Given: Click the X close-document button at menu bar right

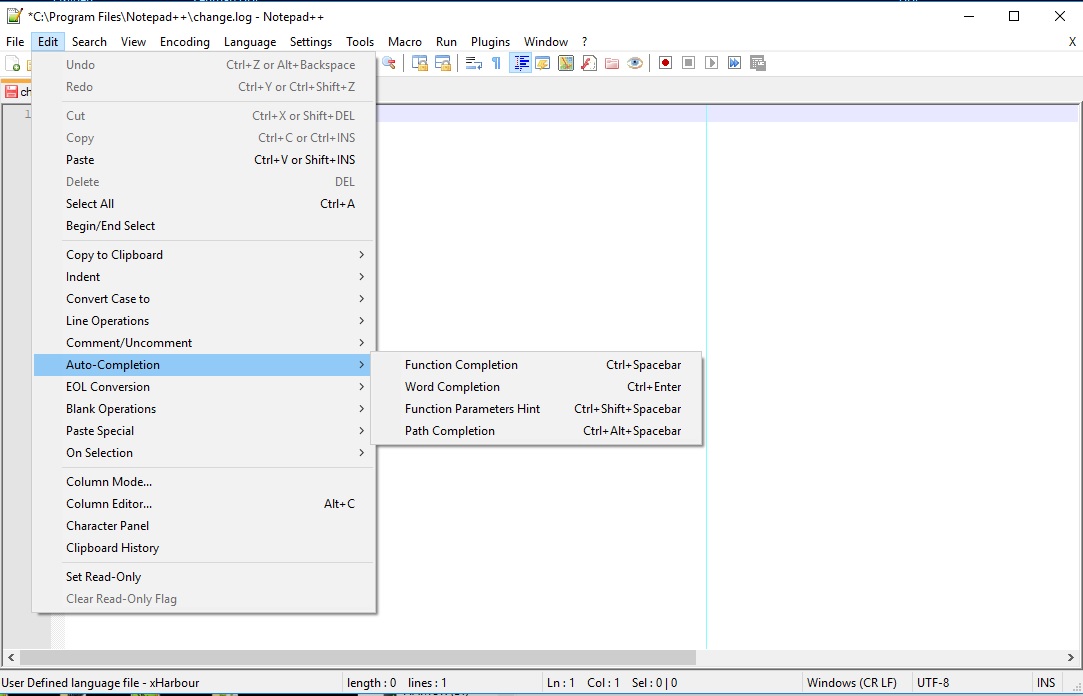Looking at the screenshot, I should [1072, 41].
